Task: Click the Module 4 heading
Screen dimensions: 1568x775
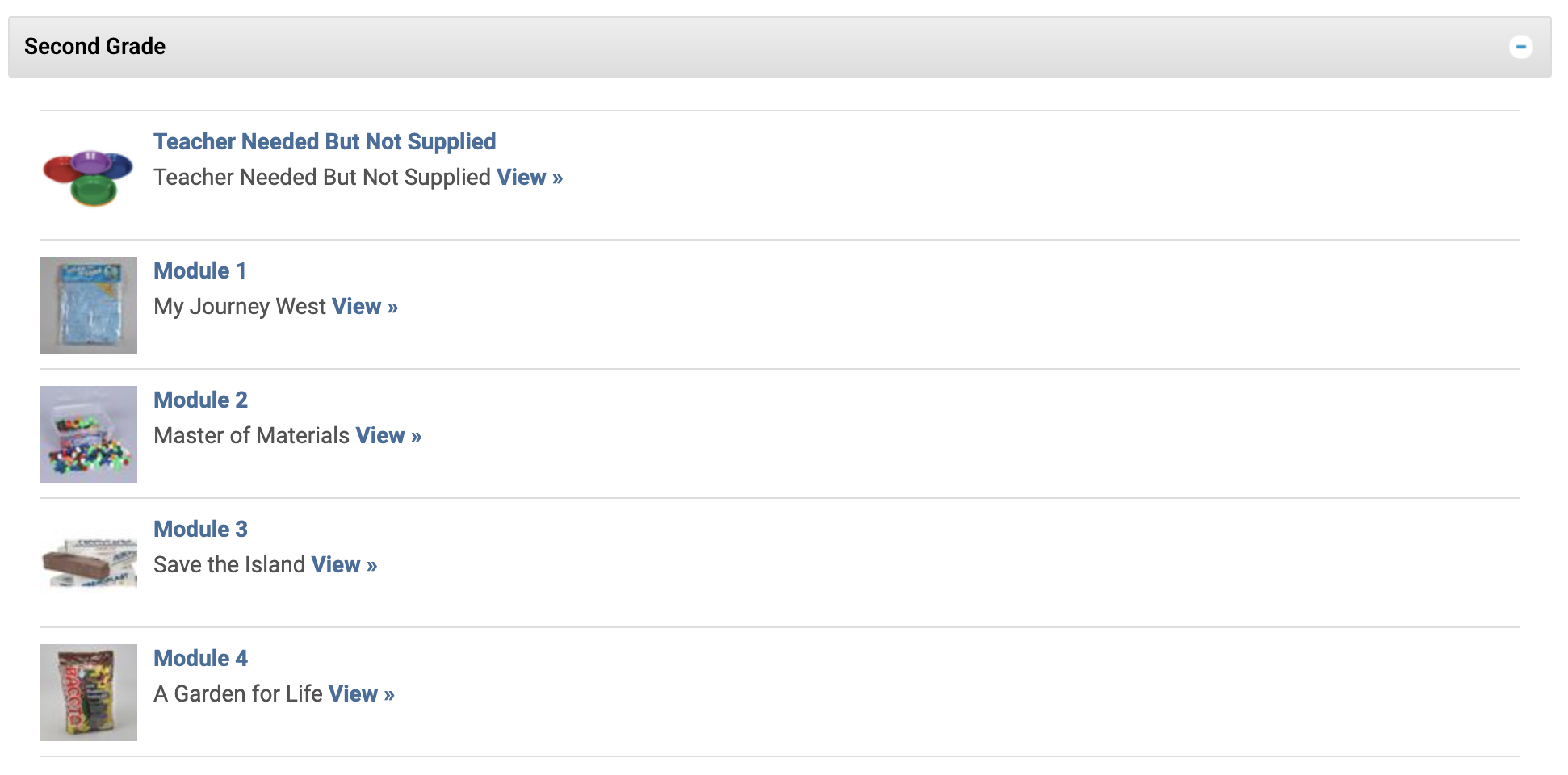Action: (x=200, y=658)
